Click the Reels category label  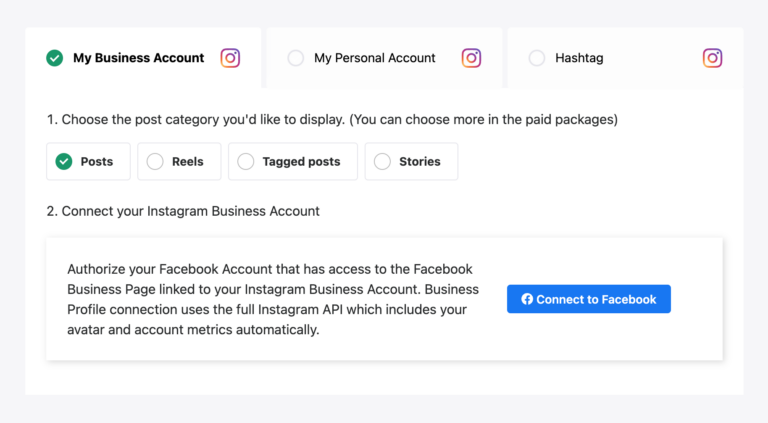[x=188, y=161]
